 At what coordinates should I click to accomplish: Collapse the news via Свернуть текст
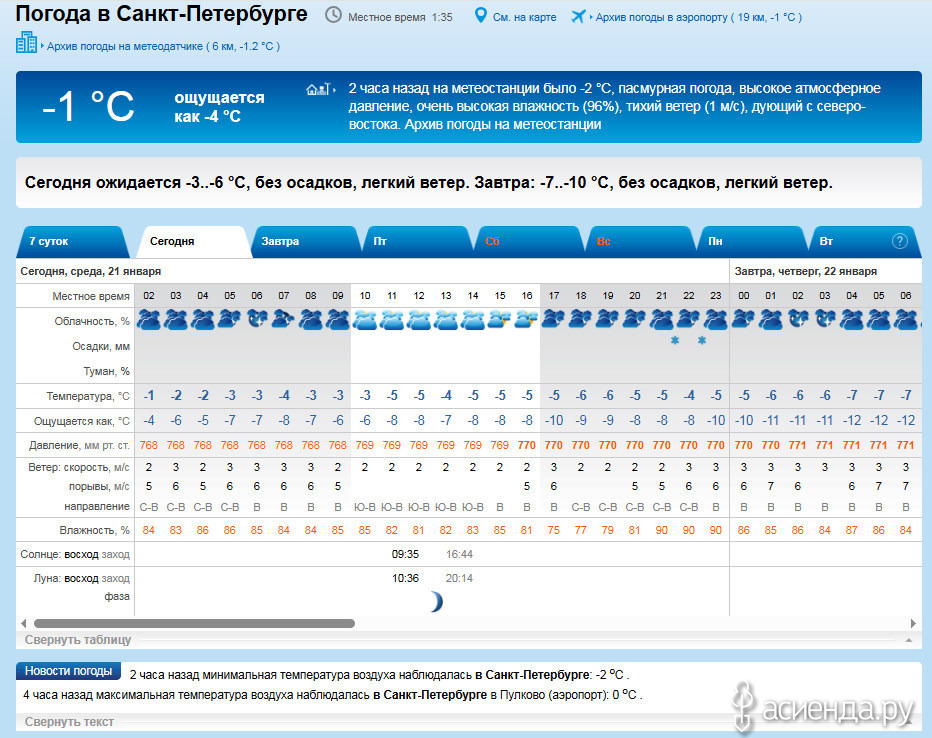pos(69,722)
